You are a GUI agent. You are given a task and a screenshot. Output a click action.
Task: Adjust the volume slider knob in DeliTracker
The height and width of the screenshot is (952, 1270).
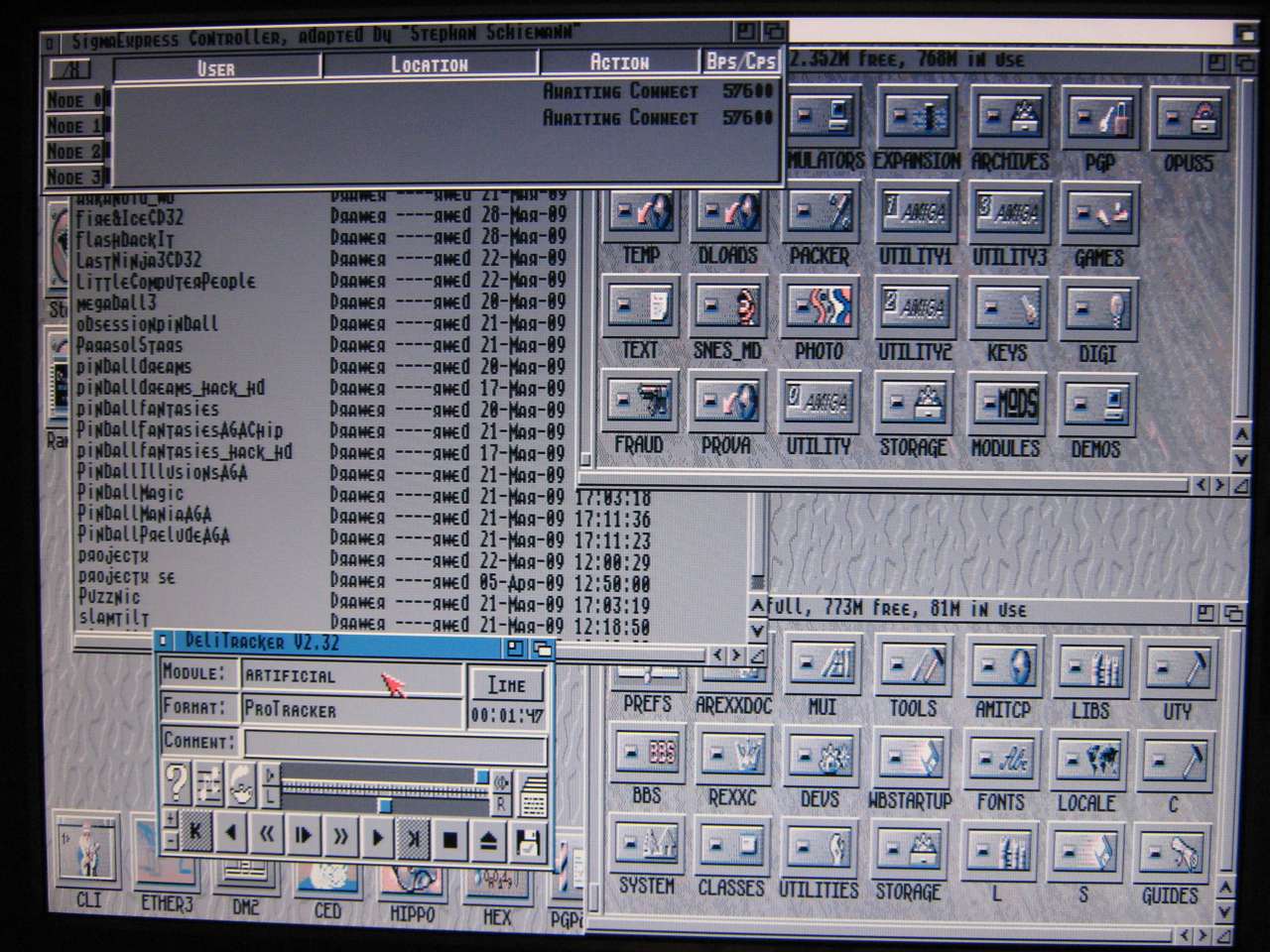point(482,777)
